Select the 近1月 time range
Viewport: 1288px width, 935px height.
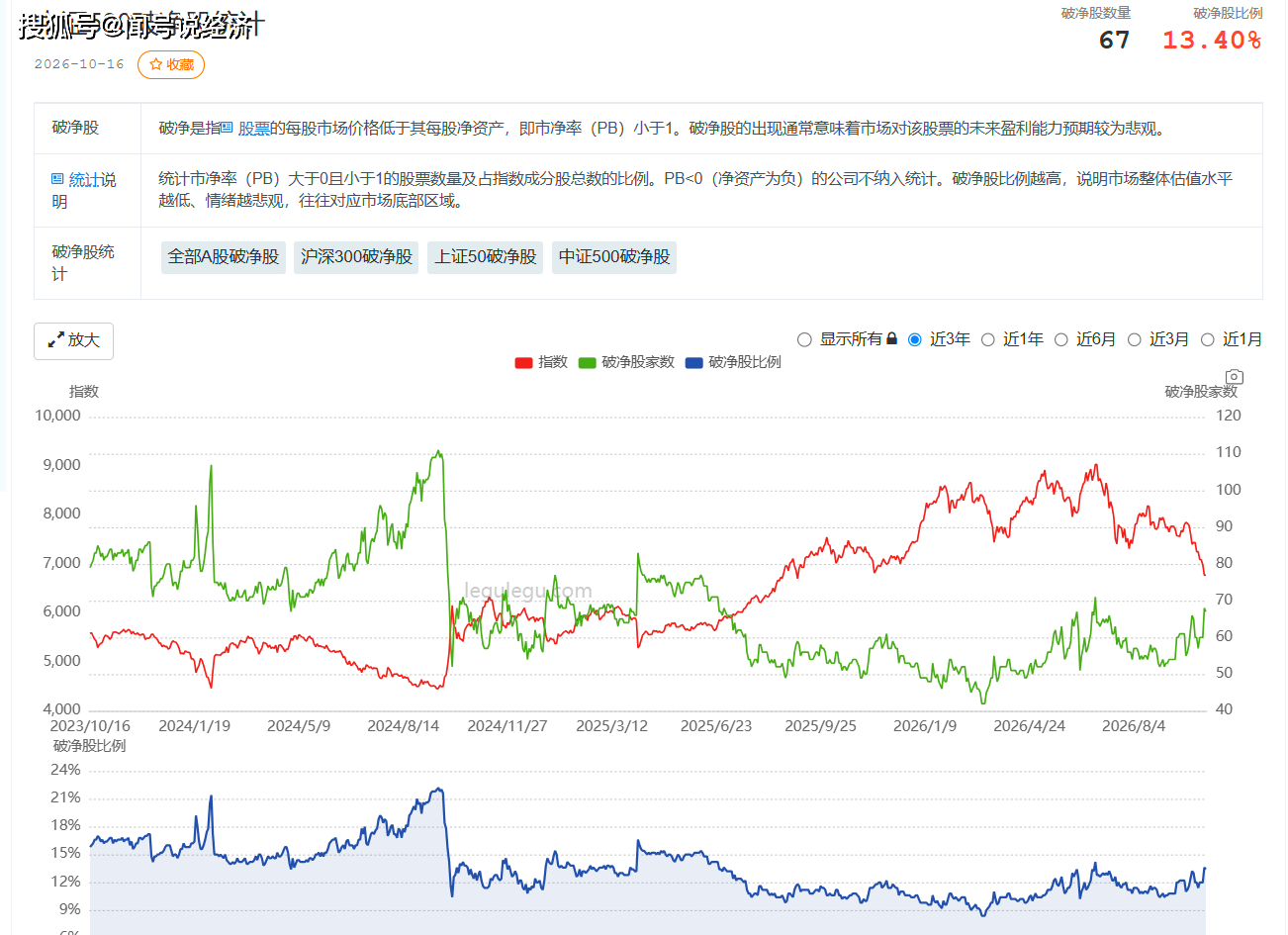pyautogui.click(x=1208, y=339)
